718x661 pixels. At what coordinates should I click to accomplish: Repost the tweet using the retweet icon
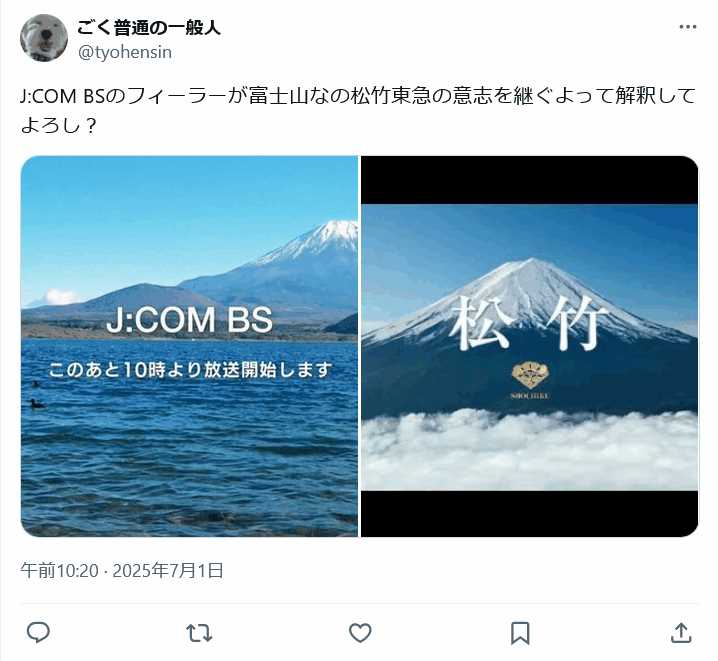coord(199,633)
